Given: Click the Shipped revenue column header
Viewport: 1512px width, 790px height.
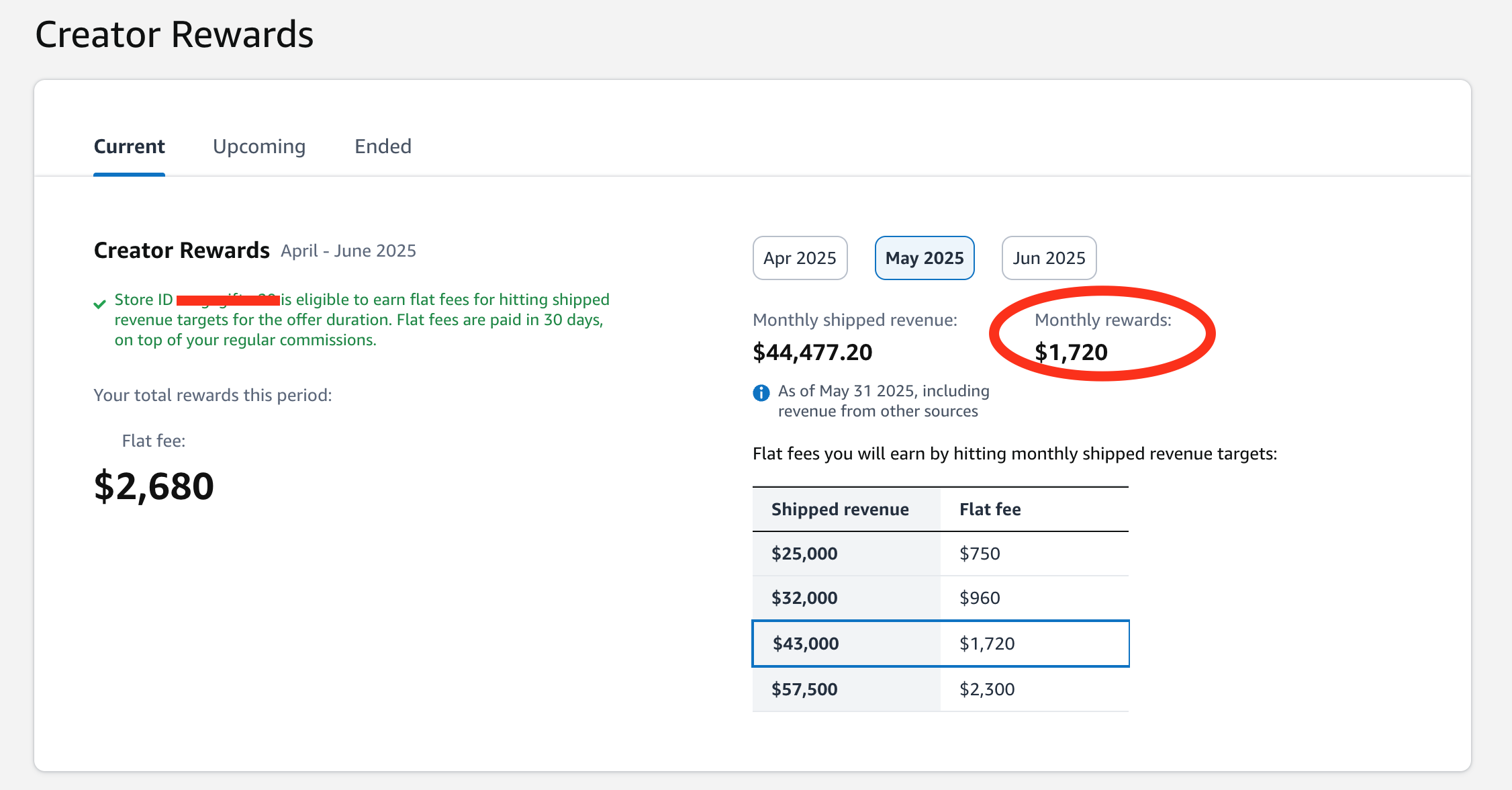Looking at the screenshot, I should tap(840, 509).
